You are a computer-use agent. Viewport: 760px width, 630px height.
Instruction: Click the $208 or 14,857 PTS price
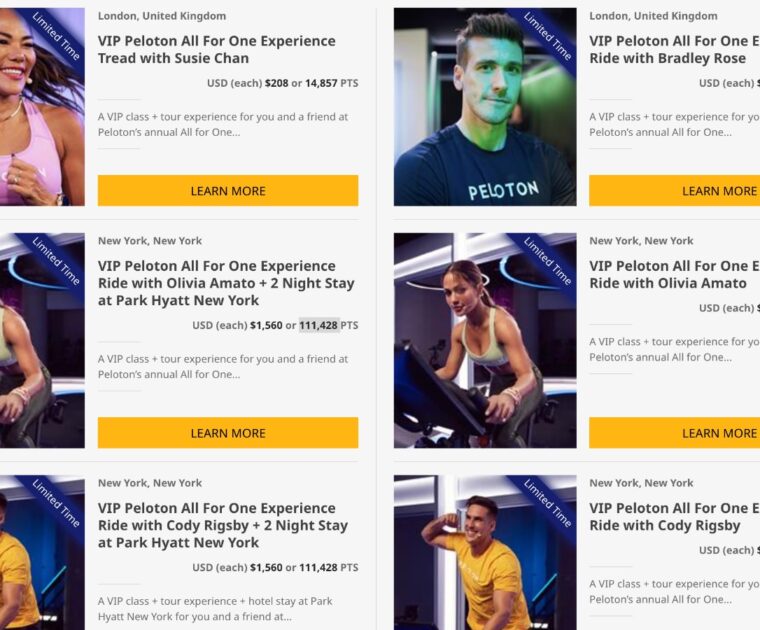pyautogui.click(x=312, y=83)
